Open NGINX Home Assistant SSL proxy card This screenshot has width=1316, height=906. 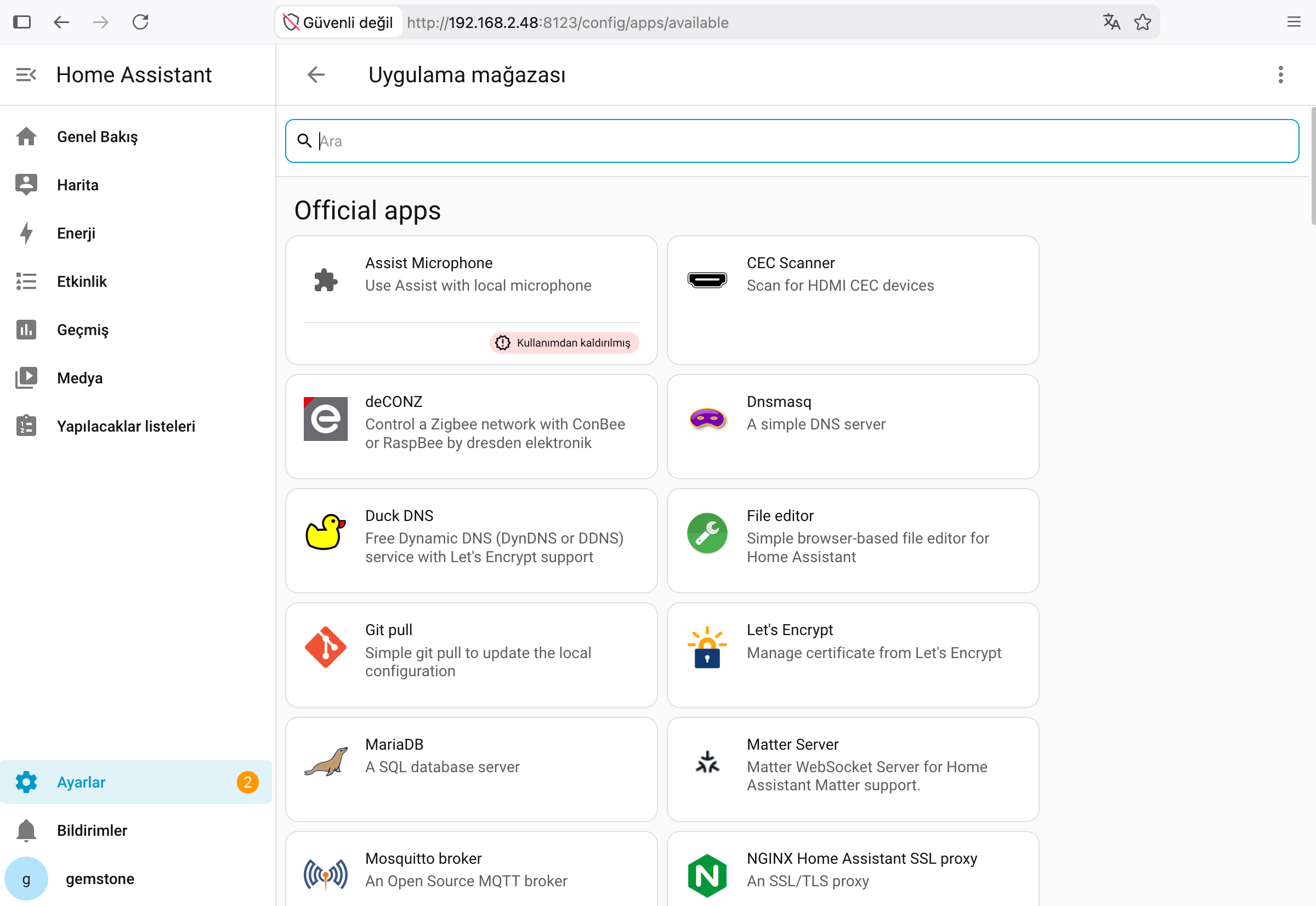pyautogui.click(x=853, y=869)
